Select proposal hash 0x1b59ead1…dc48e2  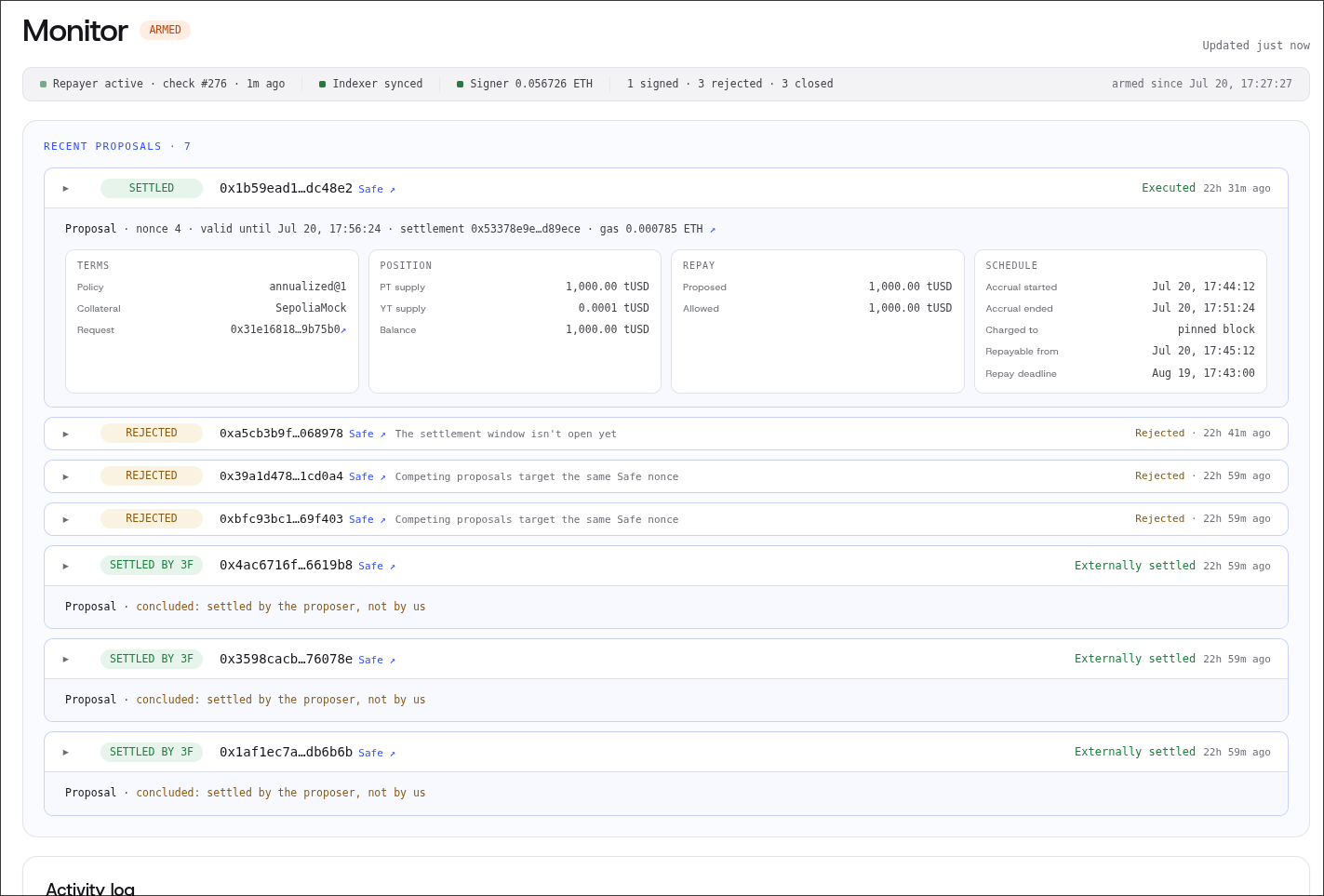(x=286, y=188)
